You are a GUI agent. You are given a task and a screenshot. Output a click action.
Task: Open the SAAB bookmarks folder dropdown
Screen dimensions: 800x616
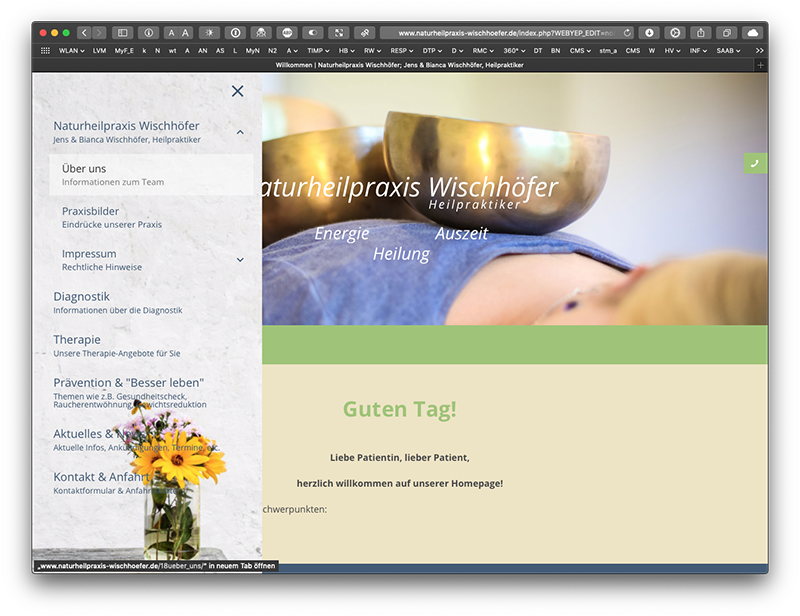coord(727,50)
